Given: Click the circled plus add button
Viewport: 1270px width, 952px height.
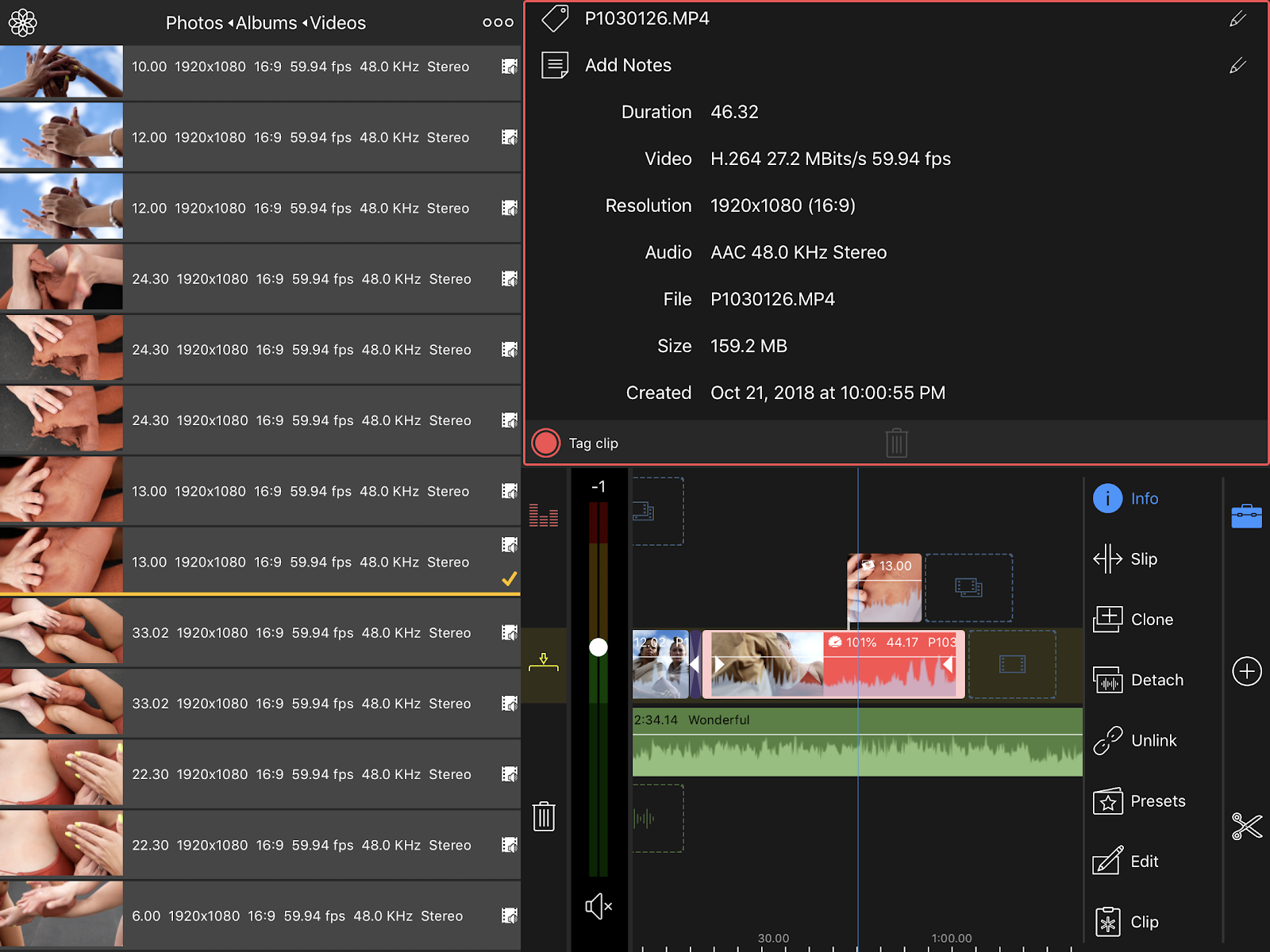Looking at the screenshot, I should 1247,672.
